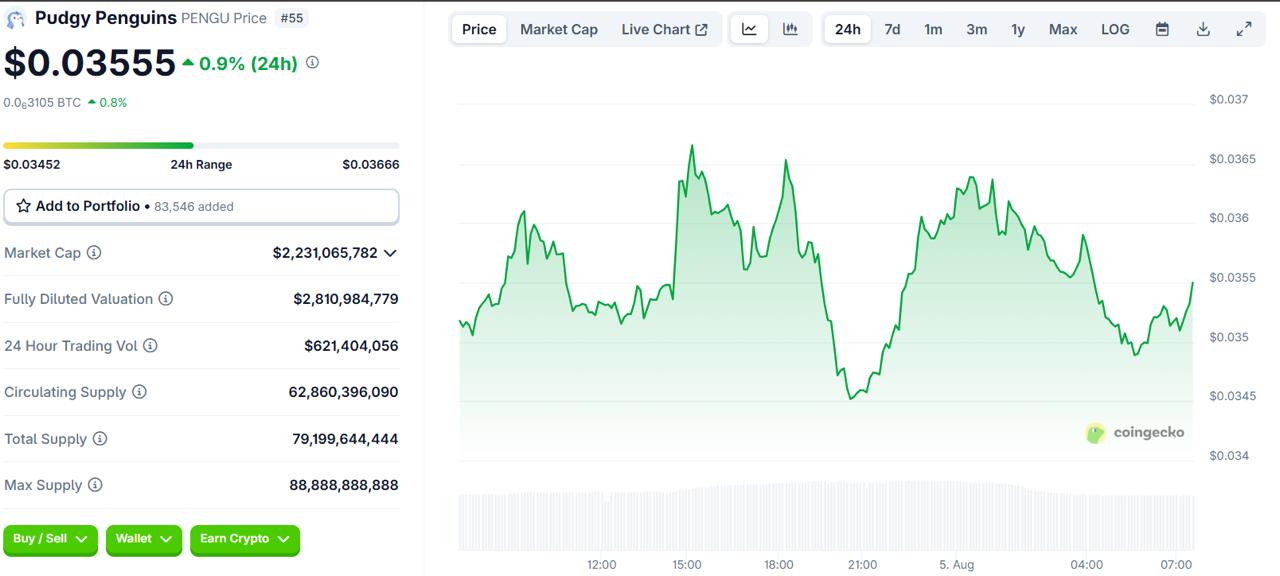This screenshot has height=576, width=1280.
Task: Download chart data icon
Action: coord(1203,29)
